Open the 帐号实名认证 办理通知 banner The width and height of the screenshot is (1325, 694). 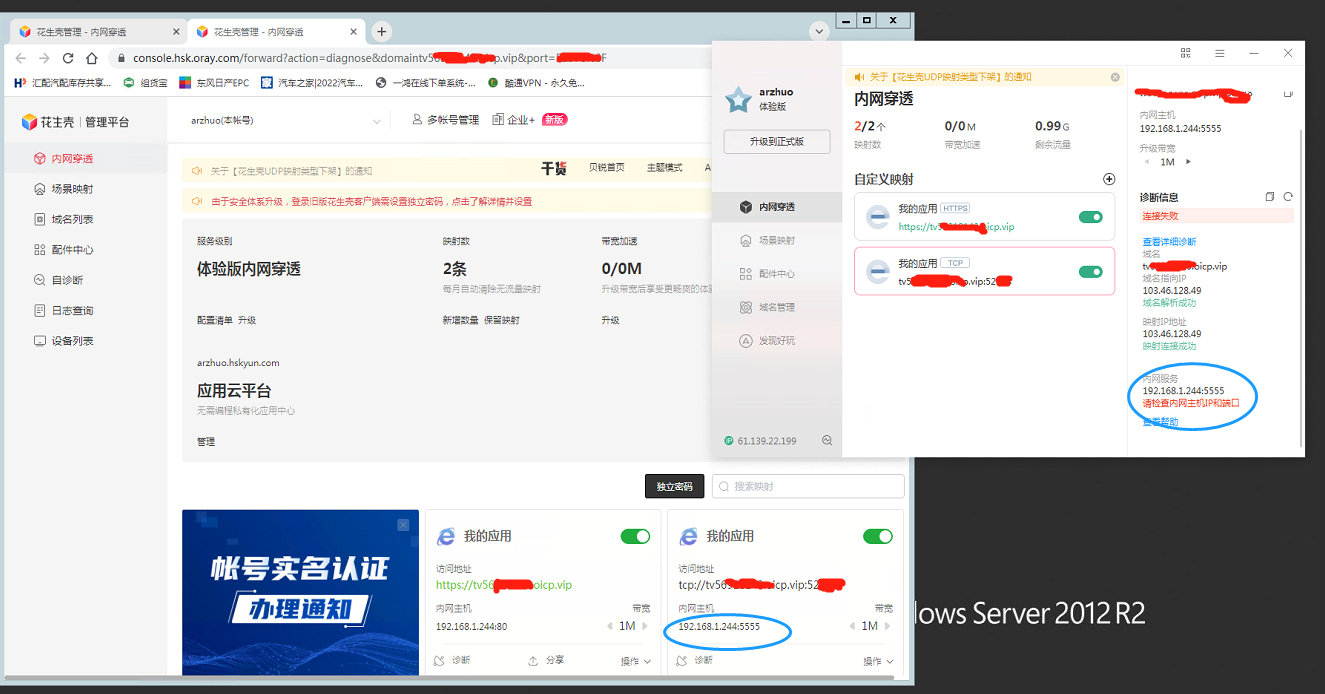(x=300, y=592)
